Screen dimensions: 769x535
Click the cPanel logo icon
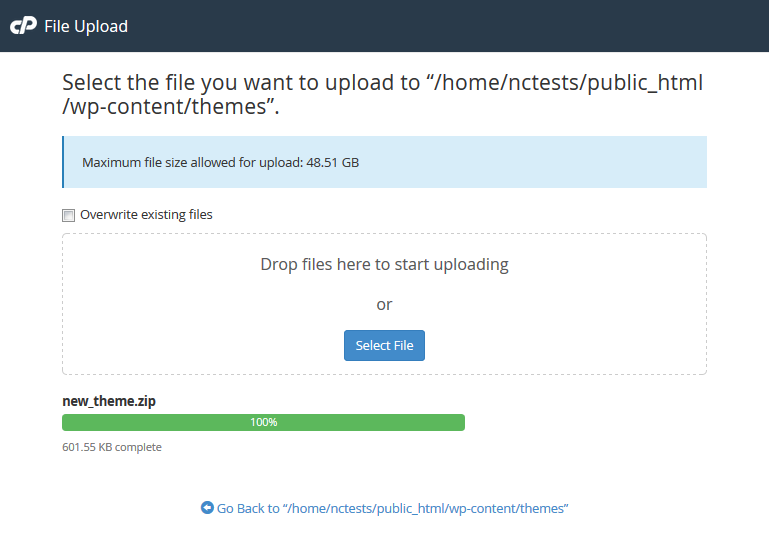(x=23, y=26)
